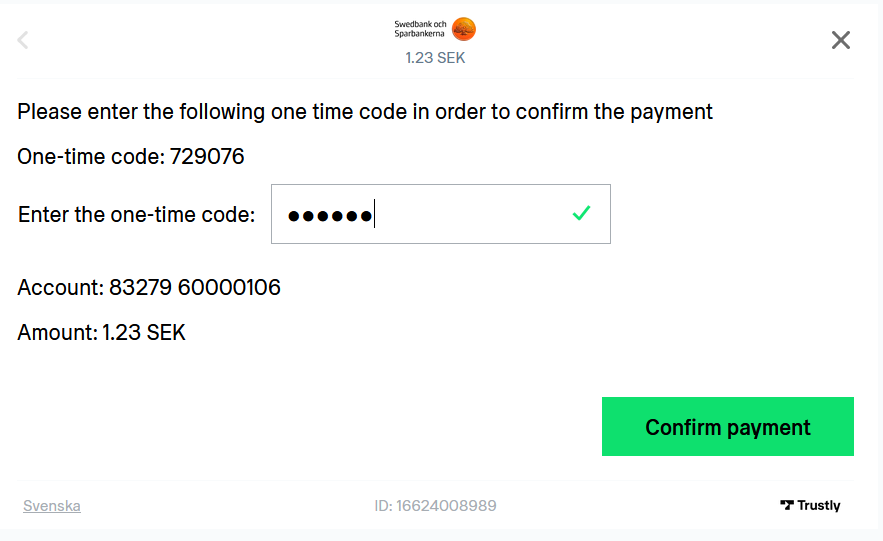
Task: Click the payment instruction heading text
Action: (365, 112)
